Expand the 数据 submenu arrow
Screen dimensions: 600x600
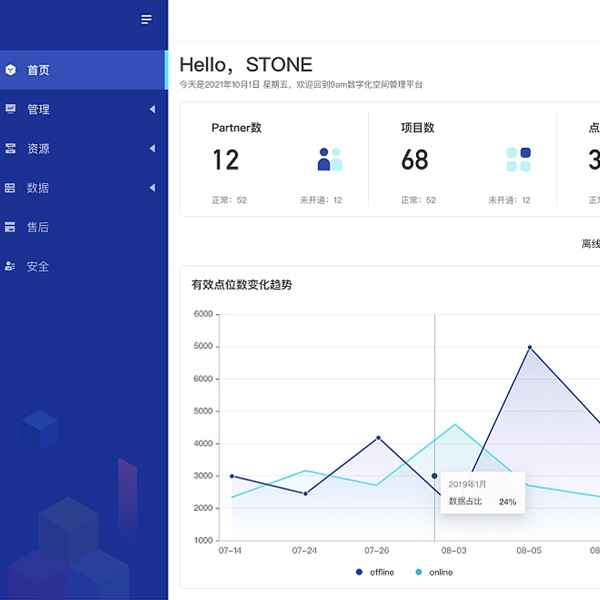pyautogui.click(x=152, y=188)
